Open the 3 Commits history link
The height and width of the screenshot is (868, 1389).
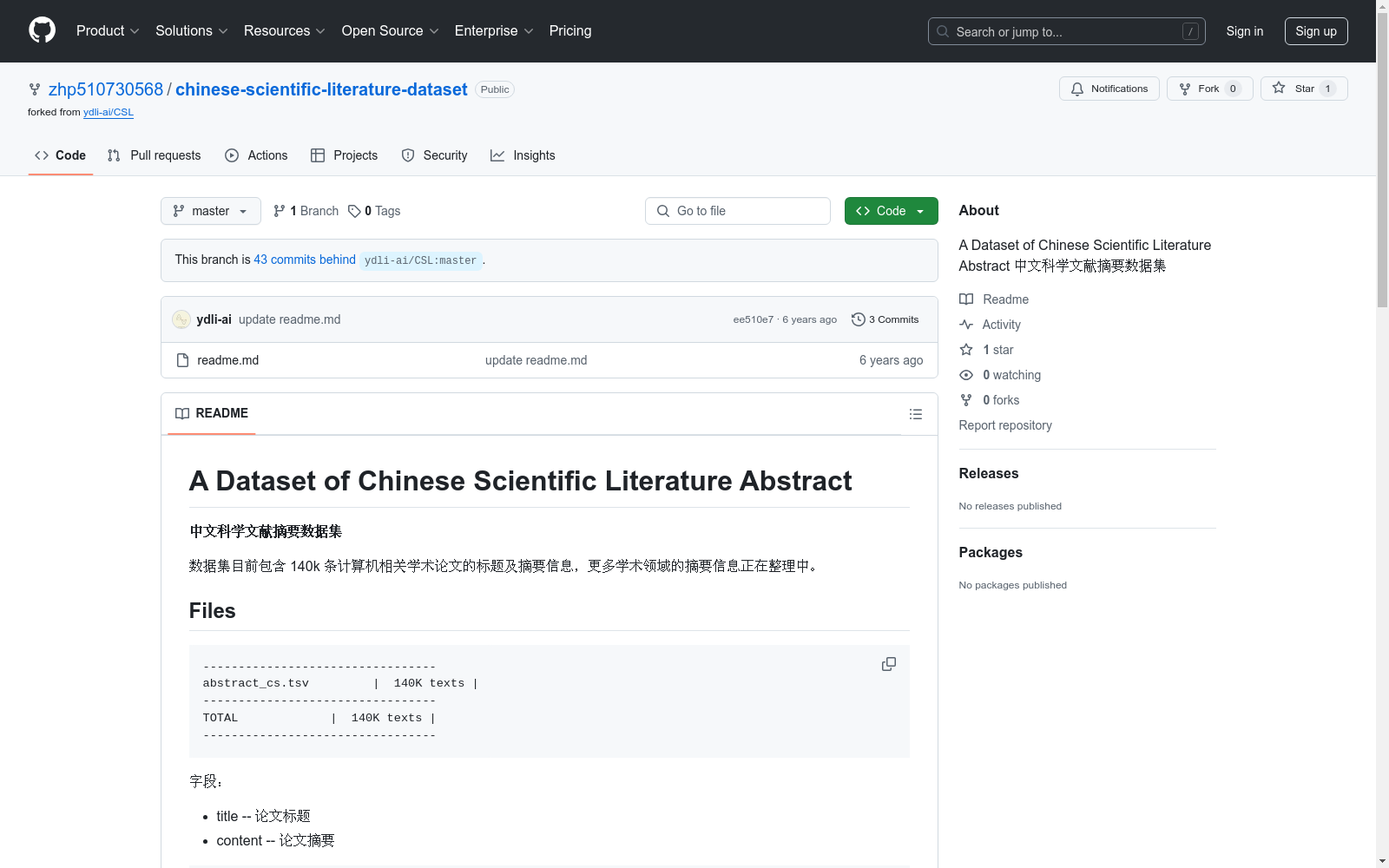coord(885,319)
